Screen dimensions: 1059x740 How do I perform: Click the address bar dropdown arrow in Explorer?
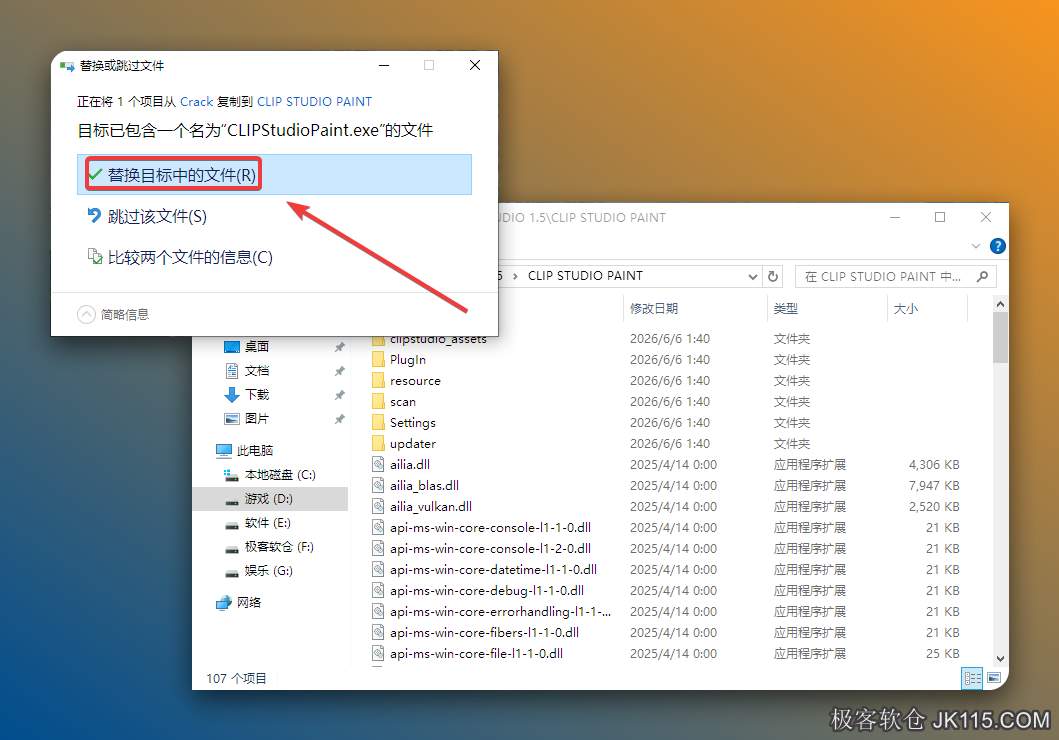[752, 276]
